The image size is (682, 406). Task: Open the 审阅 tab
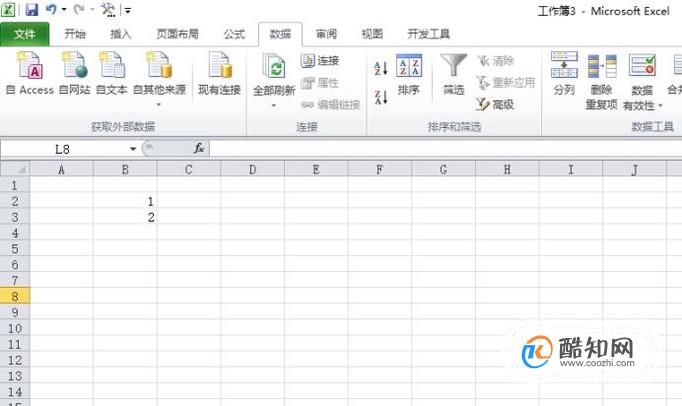[326, 34]
